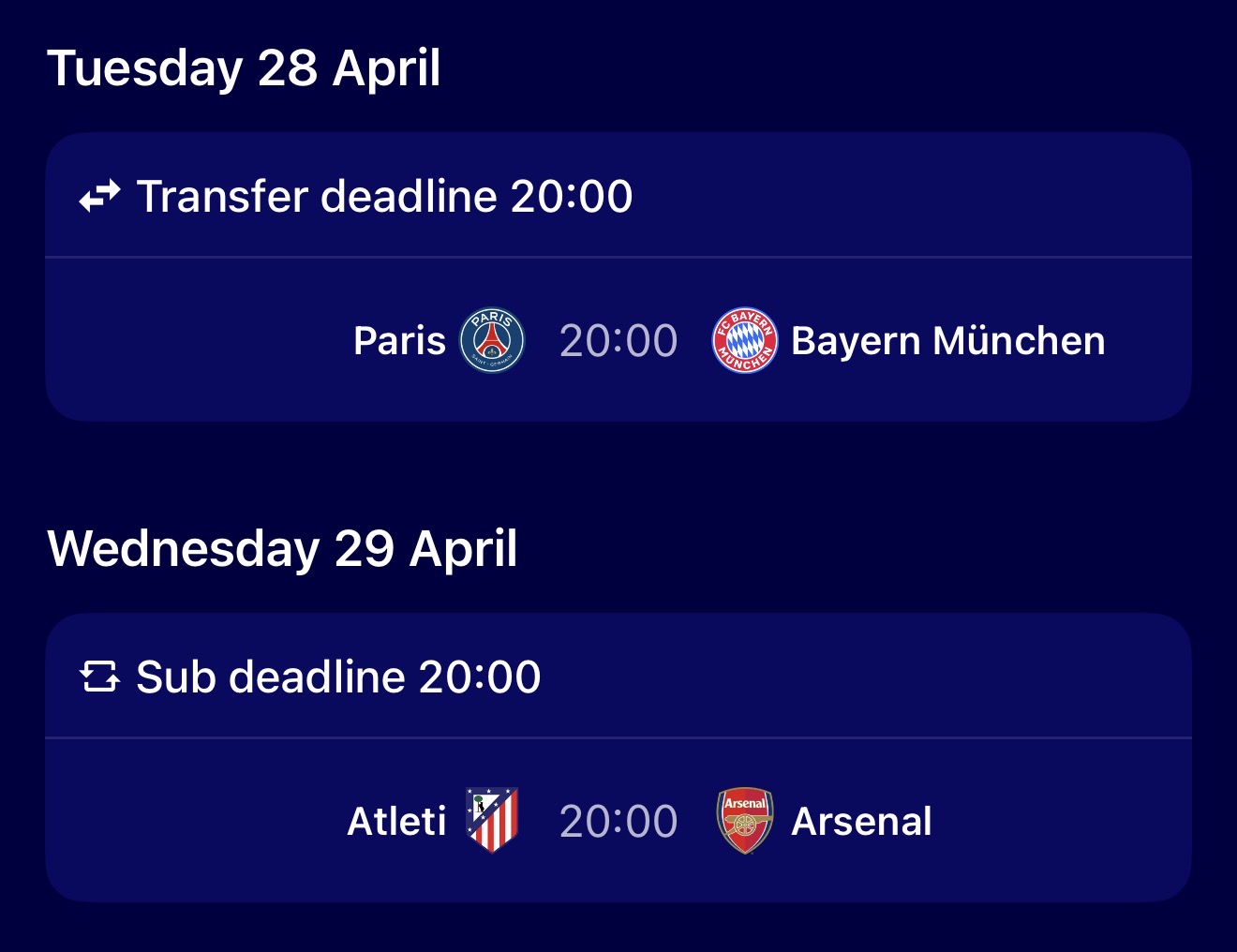Viewport: 1237px width, 952px height.
Task: Select the Tuesday 28 April heading
Action: pos(244,68)
